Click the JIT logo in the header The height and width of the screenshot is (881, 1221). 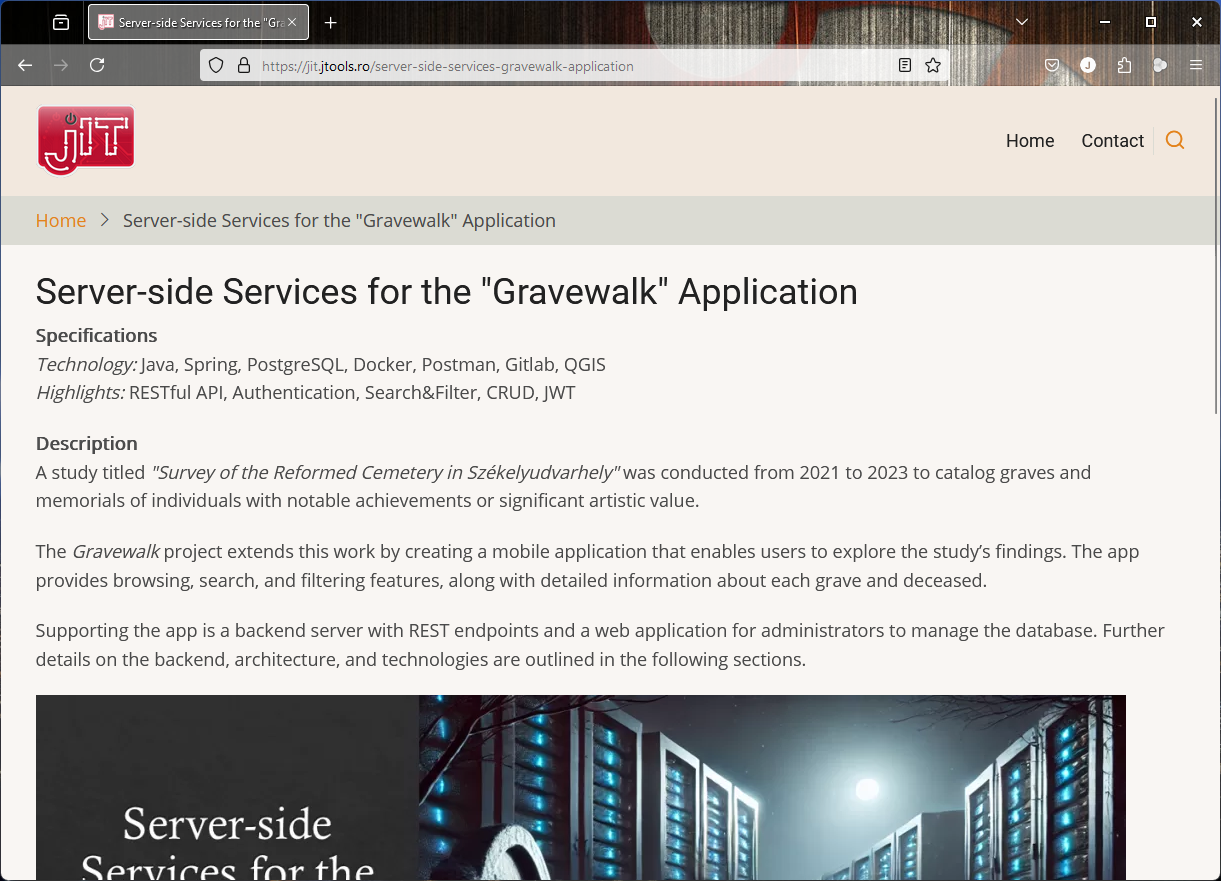(86, 141)
